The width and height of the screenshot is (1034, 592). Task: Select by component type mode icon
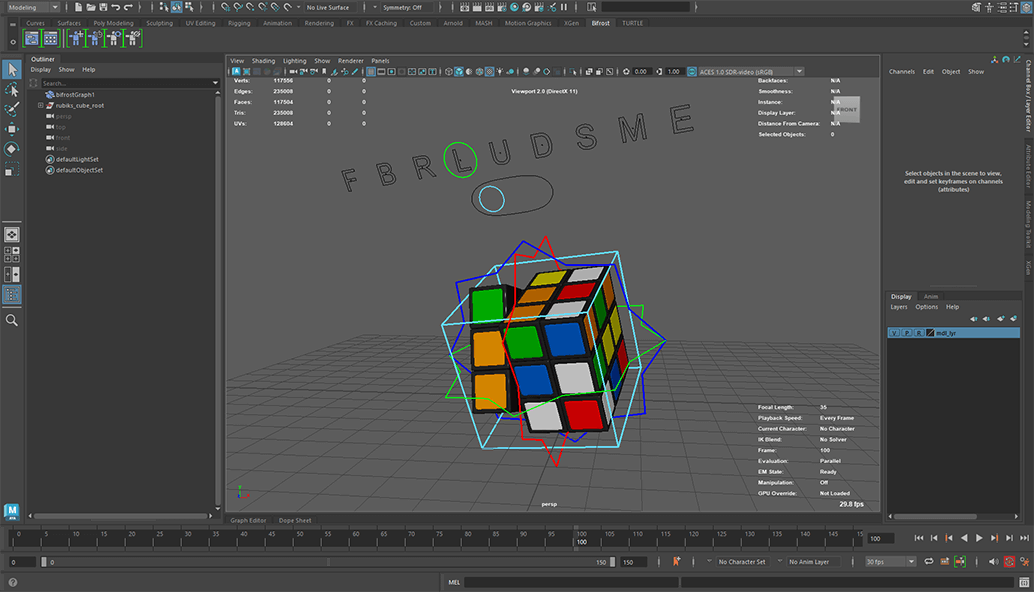pyautogui.click(x=189, y=7)
